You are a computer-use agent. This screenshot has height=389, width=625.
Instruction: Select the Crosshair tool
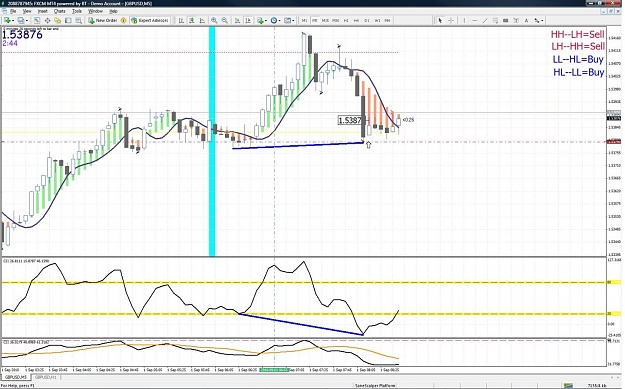pos(451,20)
